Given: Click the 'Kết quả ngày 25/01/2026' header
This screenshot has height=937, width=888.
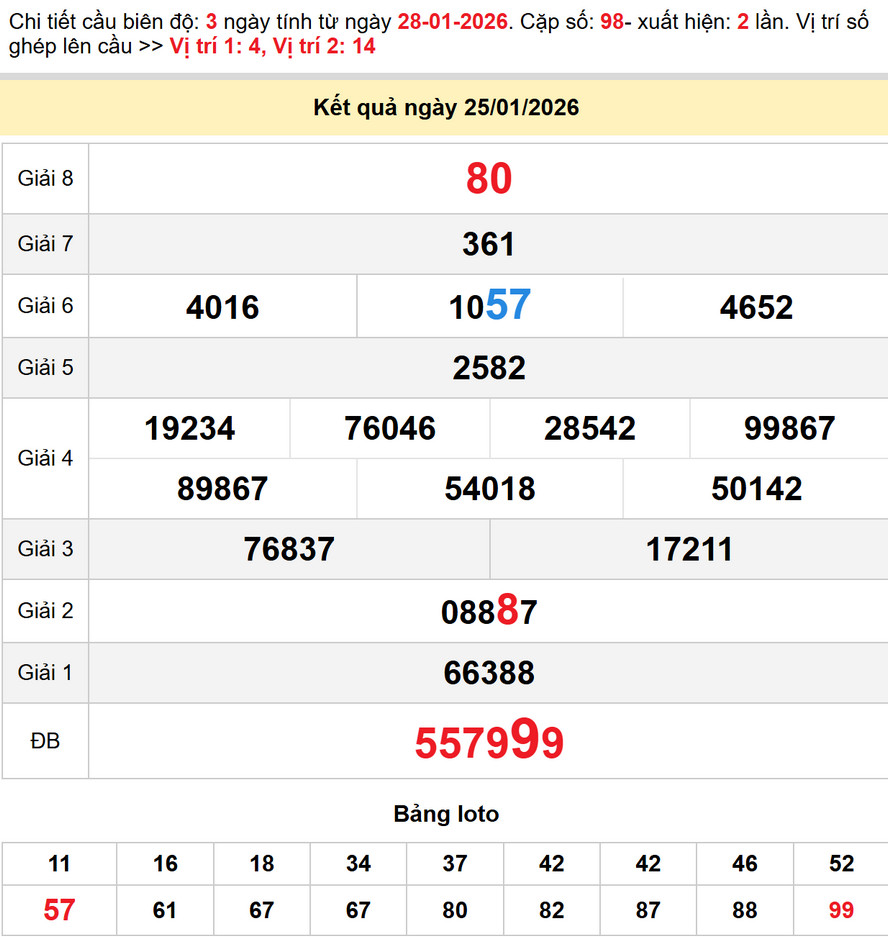Looking at the screenshot, I should (445, 108).
